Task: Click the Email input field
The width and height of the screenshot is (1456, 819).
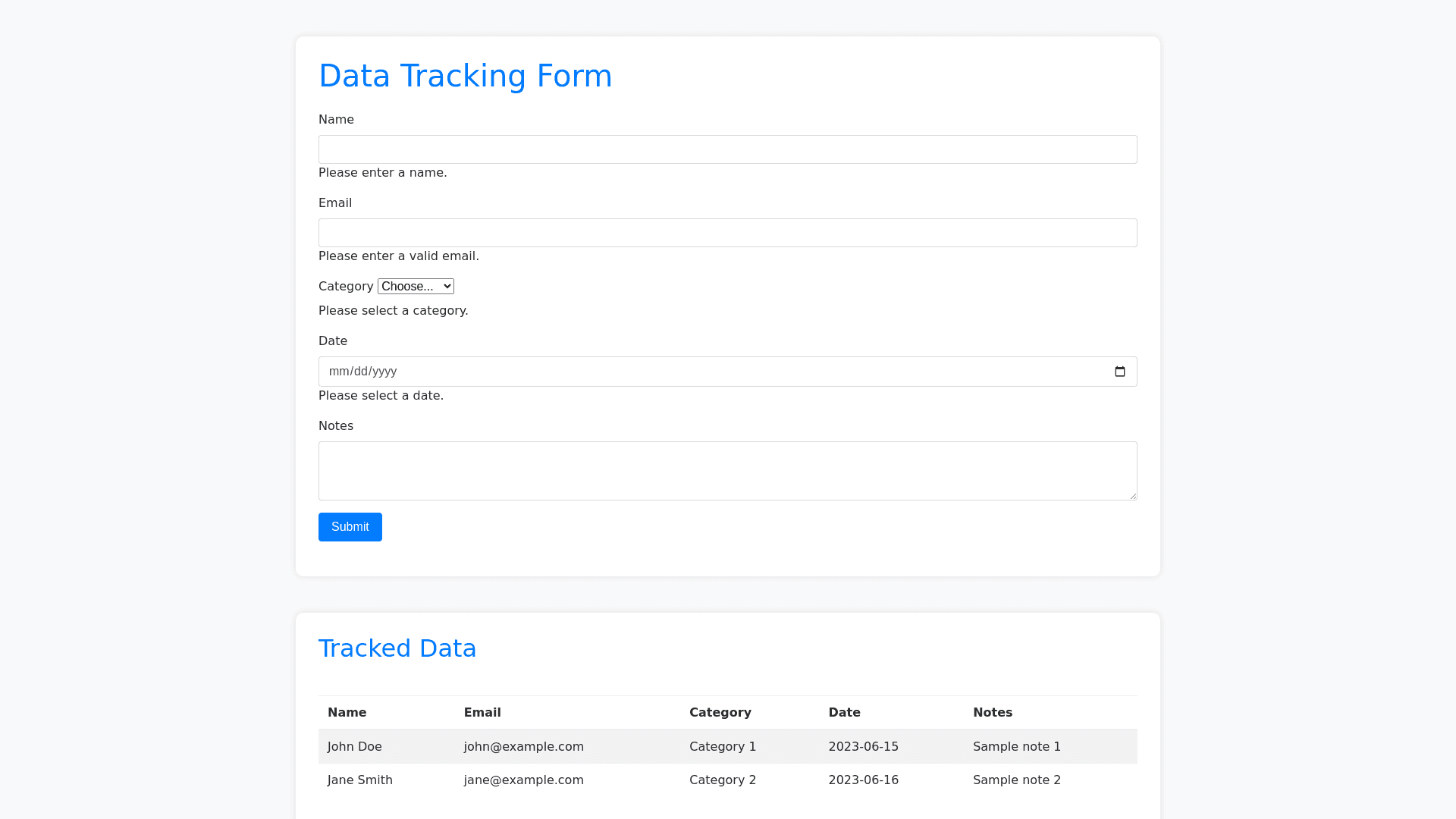Action: 727,233
